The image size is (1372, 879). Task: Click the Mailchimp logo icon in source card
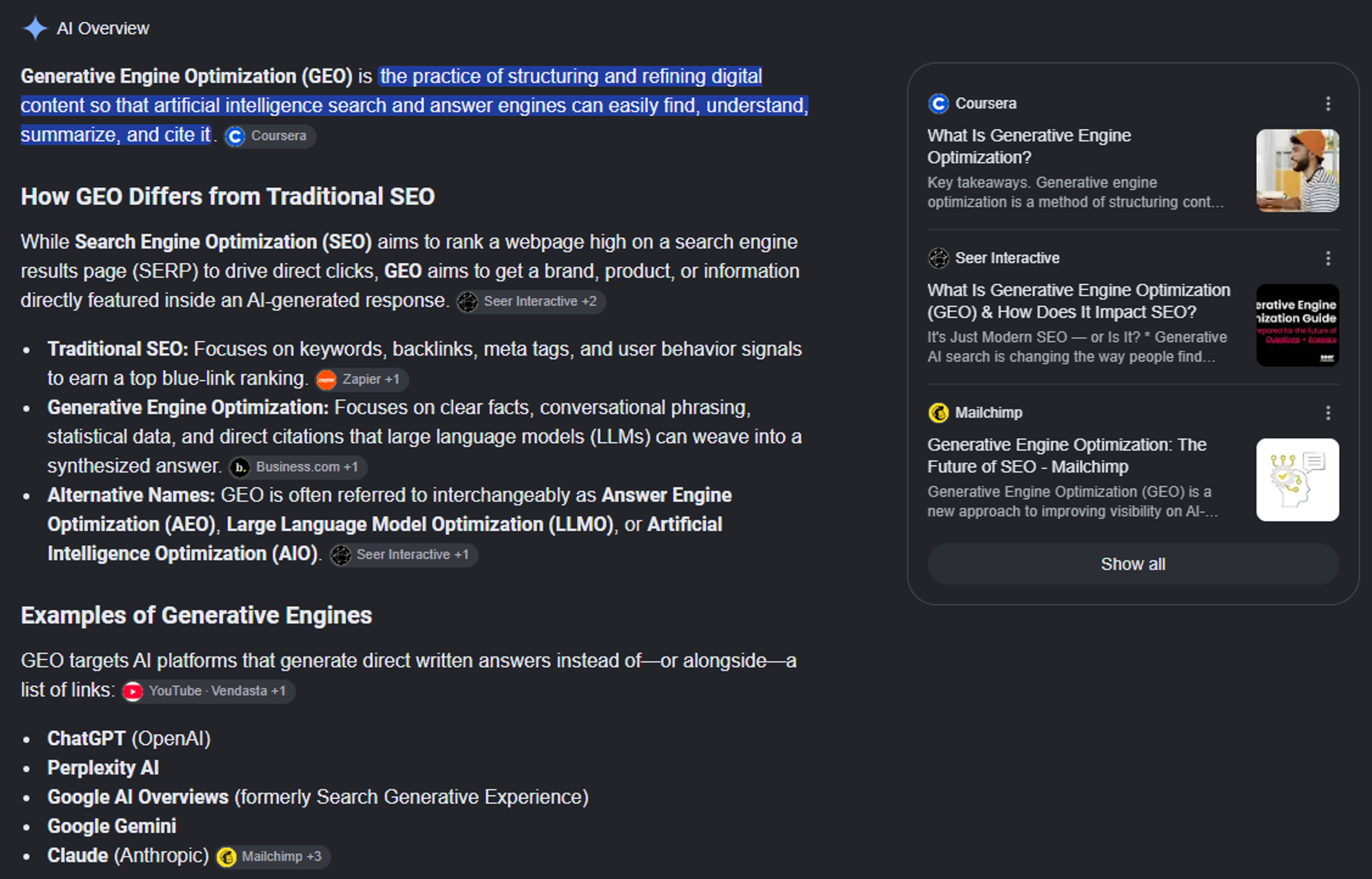pos(938,413)
